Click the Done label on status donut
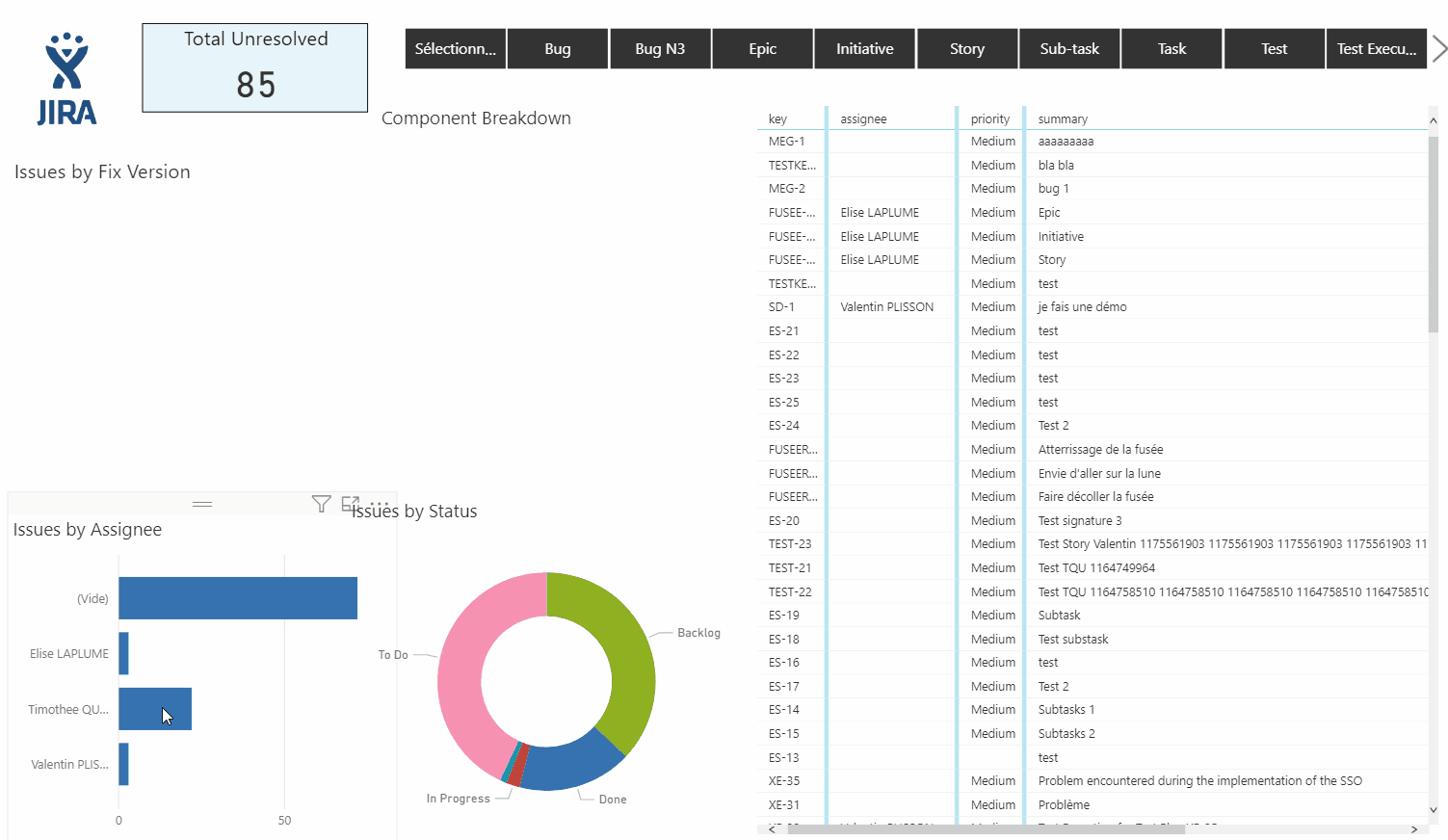The height and width of the screenshot is (840, 1448). [613, 800]
